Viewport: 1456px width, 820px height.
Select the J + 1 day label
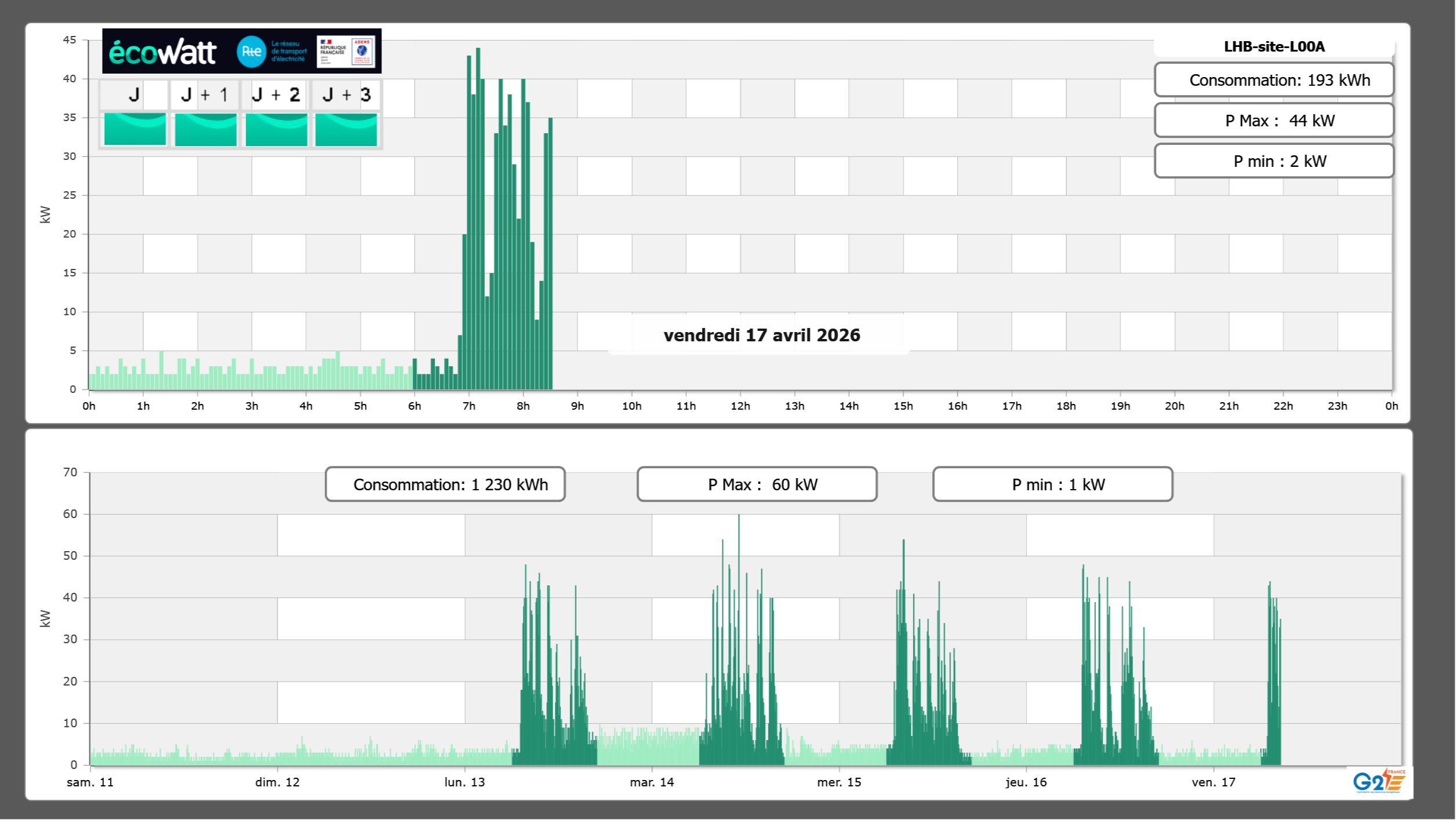(x=205, y=95)
